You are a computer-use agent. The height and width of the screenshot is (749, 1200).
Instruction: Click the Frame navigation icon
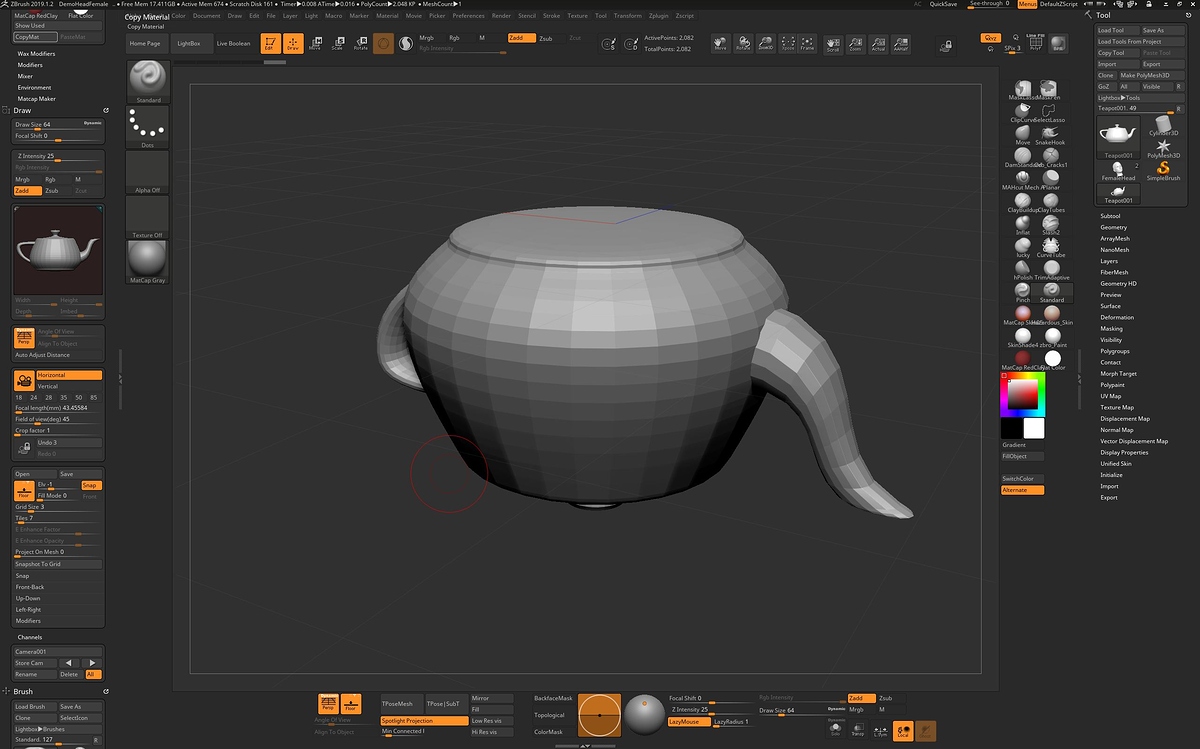[808, 44]
